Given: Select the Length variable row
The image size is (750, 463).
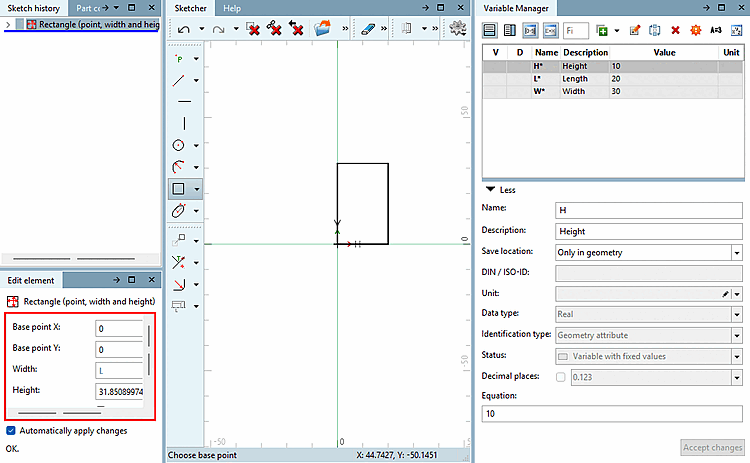Looking at the screenshot, I should click(x=613, y=79).
